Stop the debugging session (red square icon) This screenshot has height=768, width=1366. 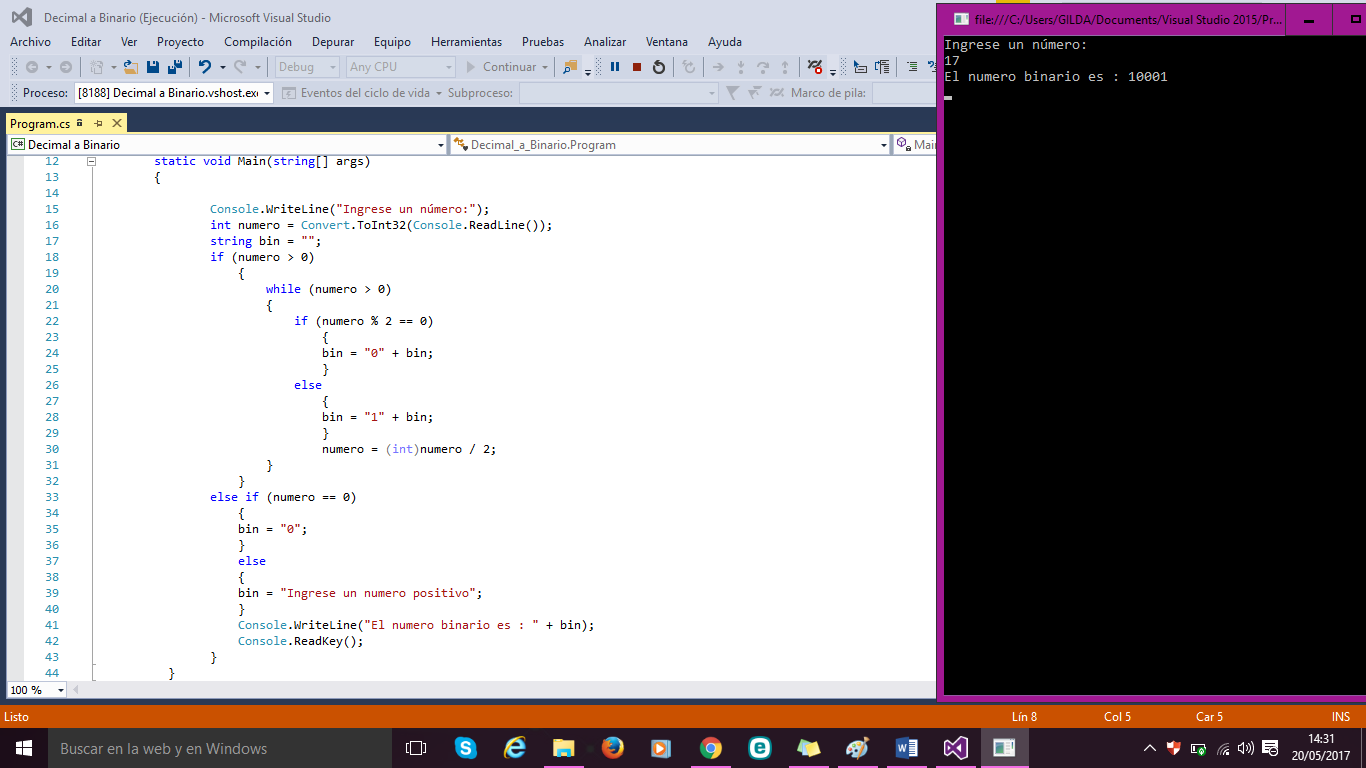click(x=637, y=67)
